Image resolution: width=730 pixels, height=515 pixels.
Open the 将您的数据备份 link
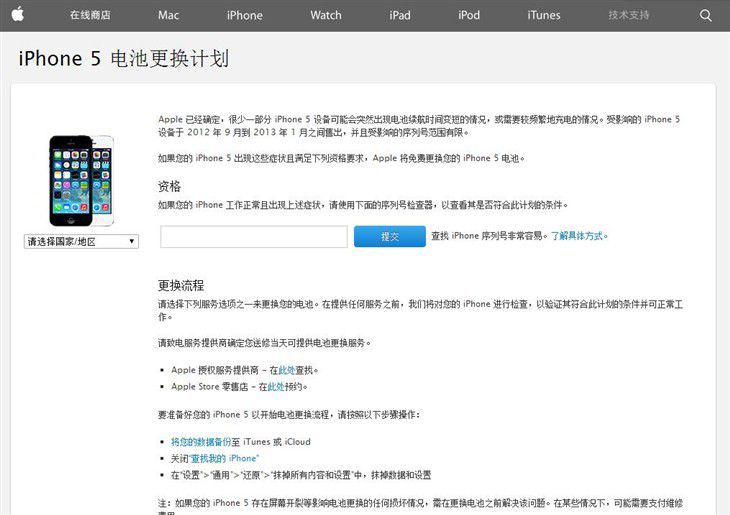point(201,442)
